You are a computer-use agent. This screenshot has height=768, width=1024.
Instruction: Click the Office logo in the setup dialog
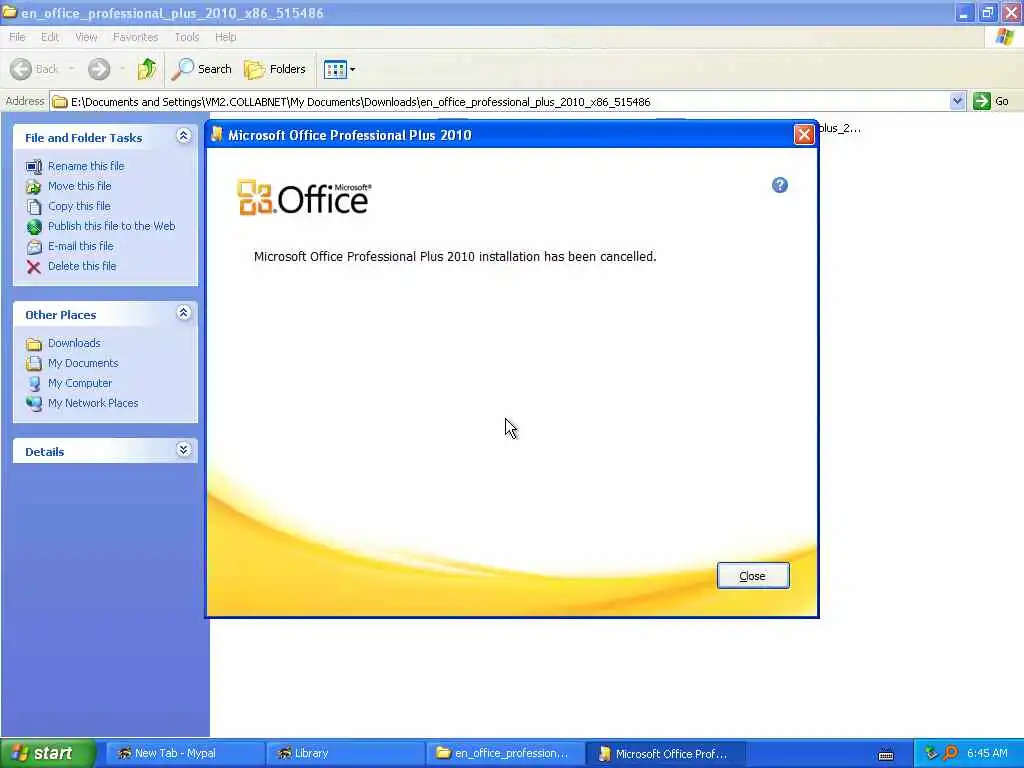click(304, 197)
